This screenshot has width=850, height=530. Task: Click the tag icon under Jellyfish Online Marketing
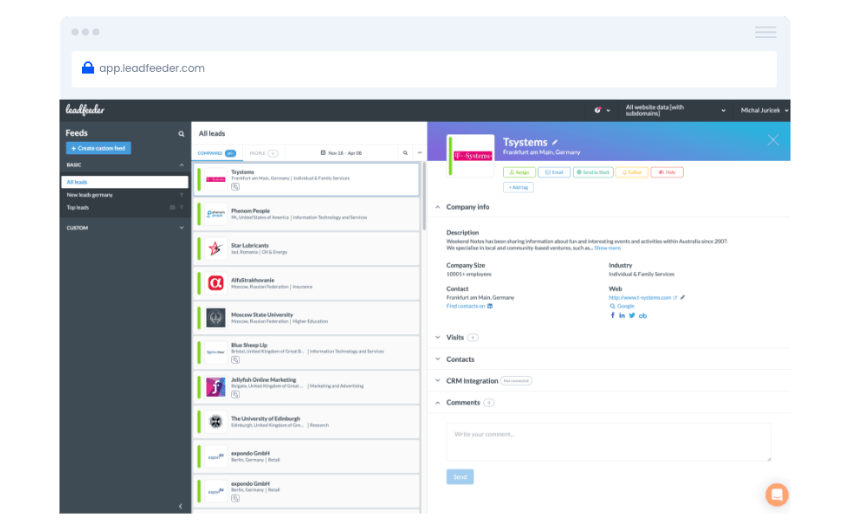(x=235, y=395)
